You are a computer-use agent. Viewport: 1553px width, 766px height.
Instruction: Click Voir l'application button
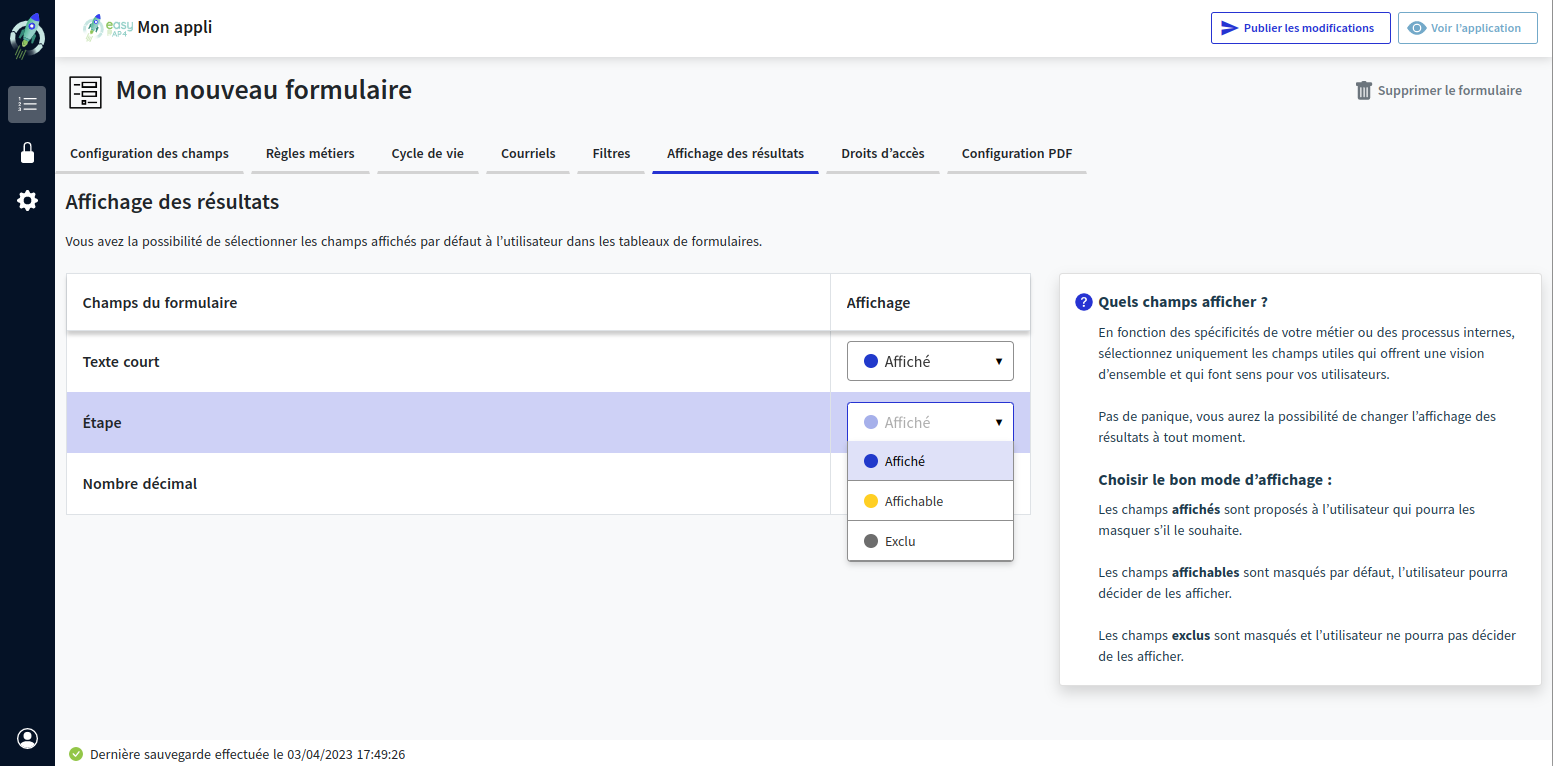tap(1466, 28)
